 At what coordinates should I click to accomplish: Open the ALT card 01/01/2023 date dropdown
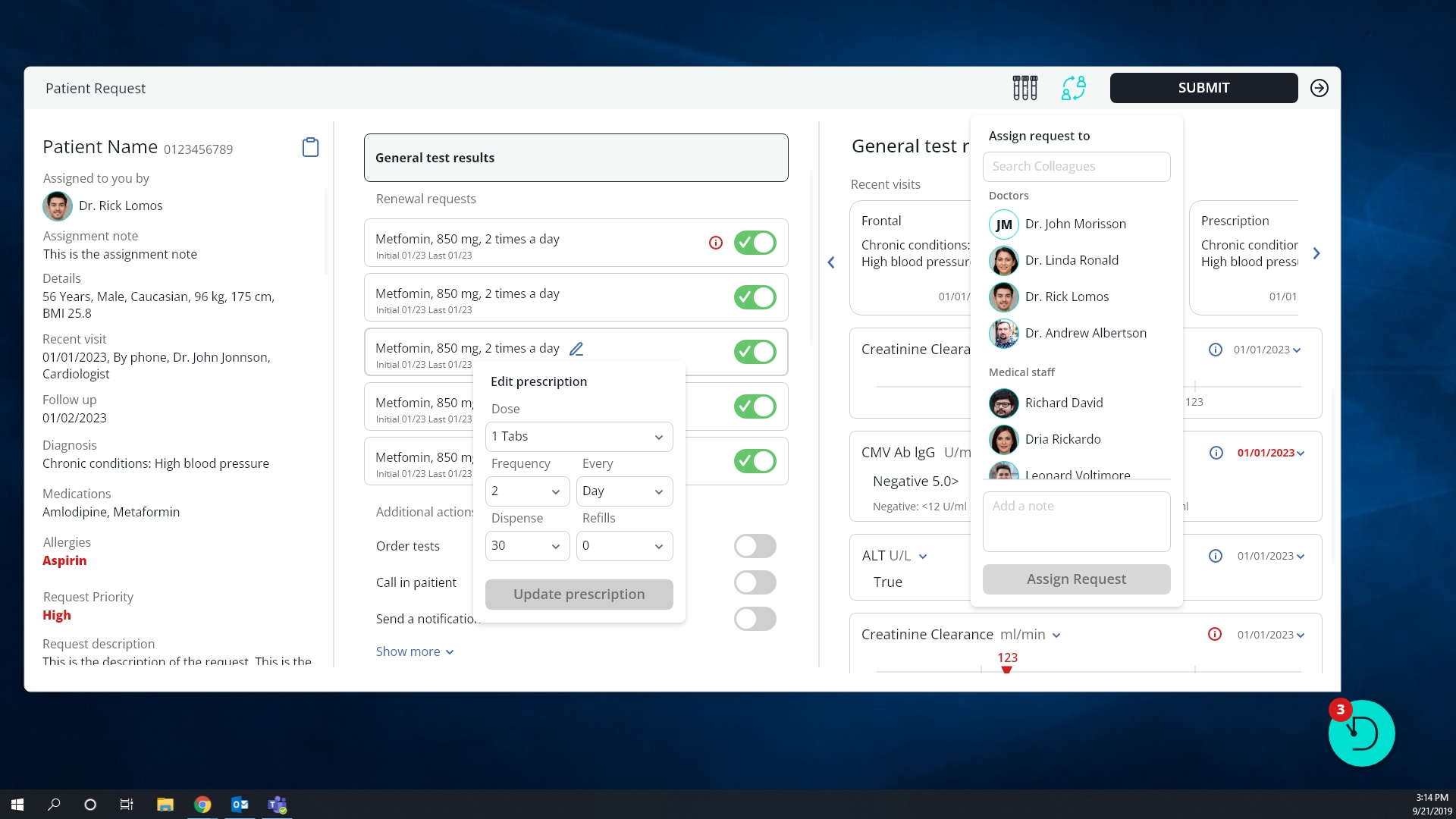pyautogui.click(x=1270, y=556)
